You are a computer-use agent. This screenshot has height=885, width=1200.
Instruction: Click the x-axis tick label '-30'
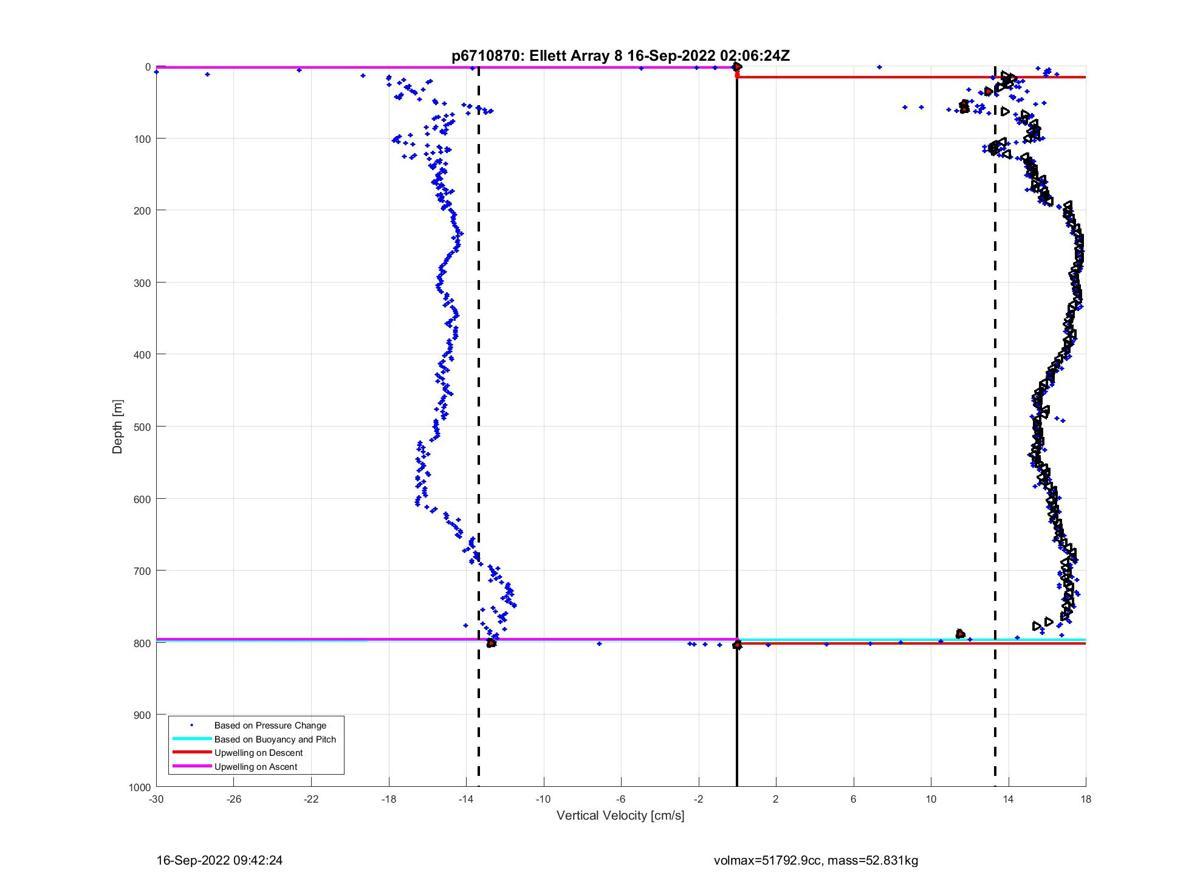click(156, 799)
